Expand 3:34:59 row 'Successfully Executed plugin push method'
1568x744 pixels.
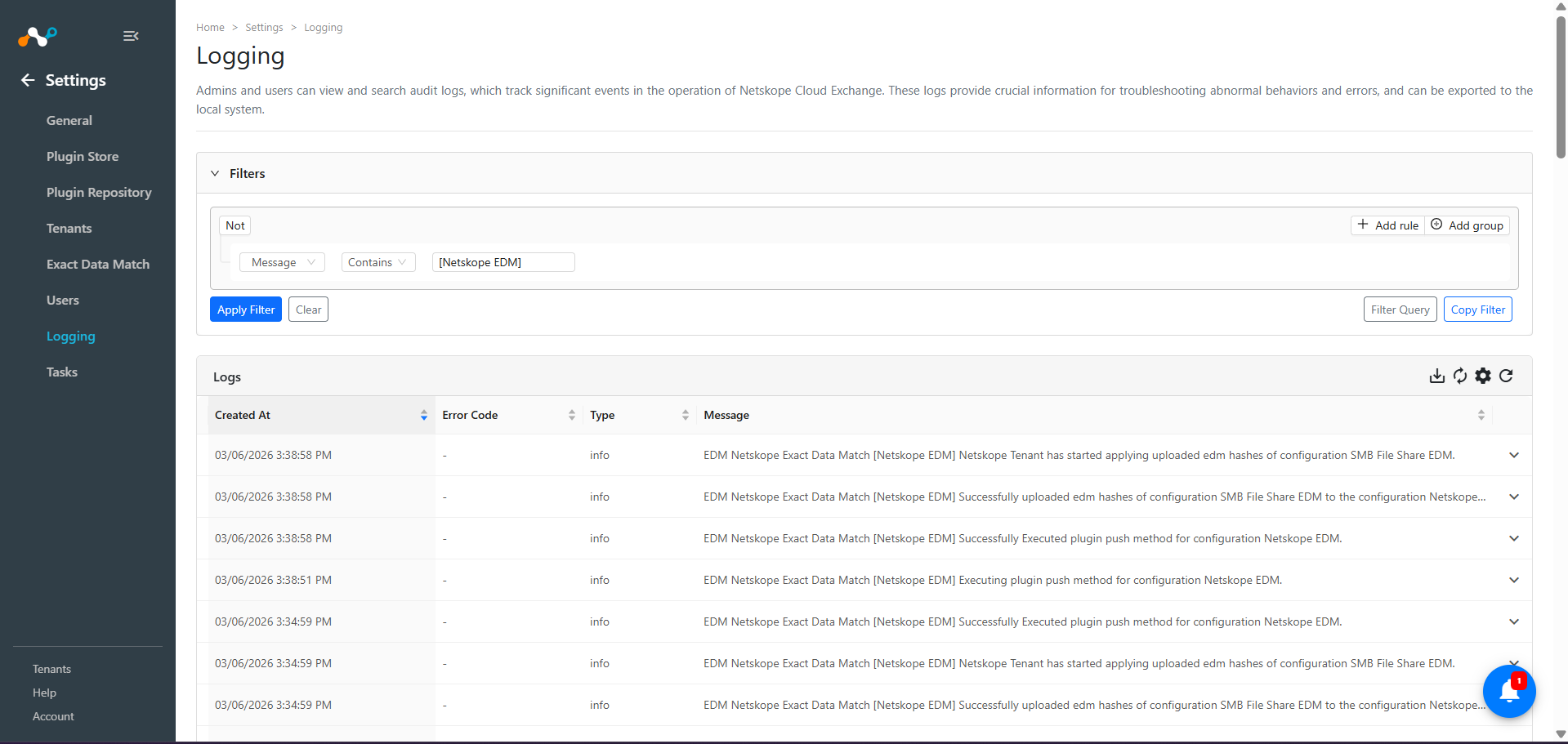click(1514, 621)
